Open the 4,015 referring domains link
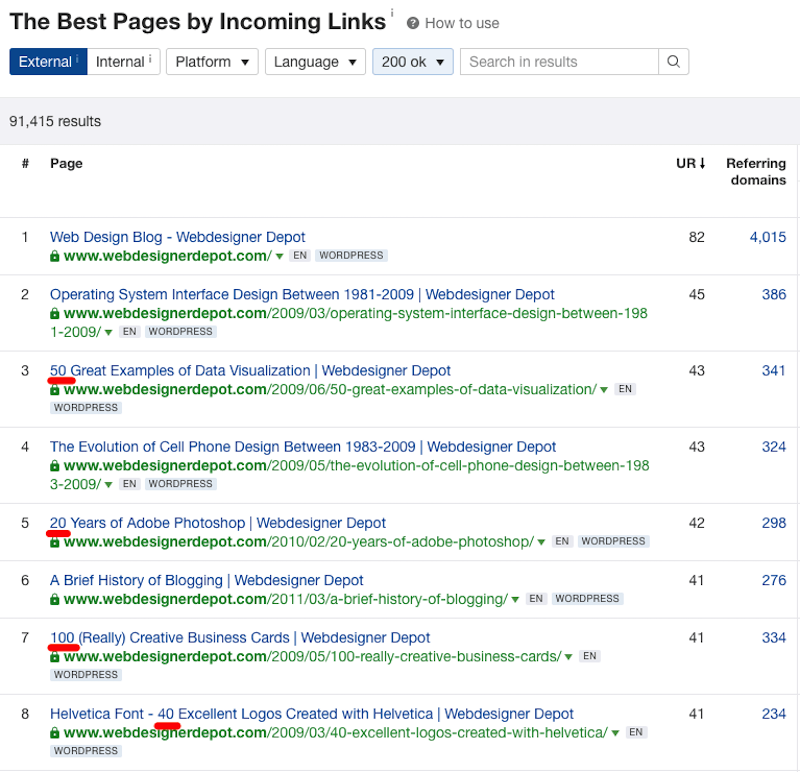Image resolution: width=800 pixels, height=772 pixels. [x=767, y=237]
